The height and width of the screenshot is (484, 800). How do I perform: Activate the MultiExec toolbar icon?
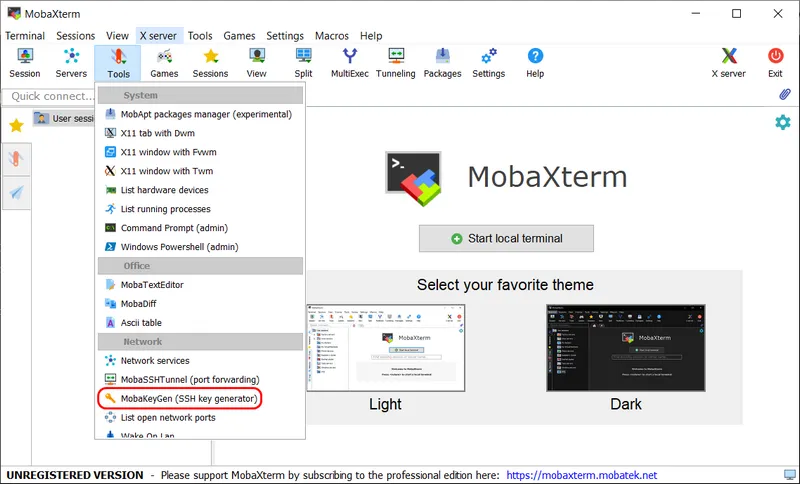pos(349,63)
